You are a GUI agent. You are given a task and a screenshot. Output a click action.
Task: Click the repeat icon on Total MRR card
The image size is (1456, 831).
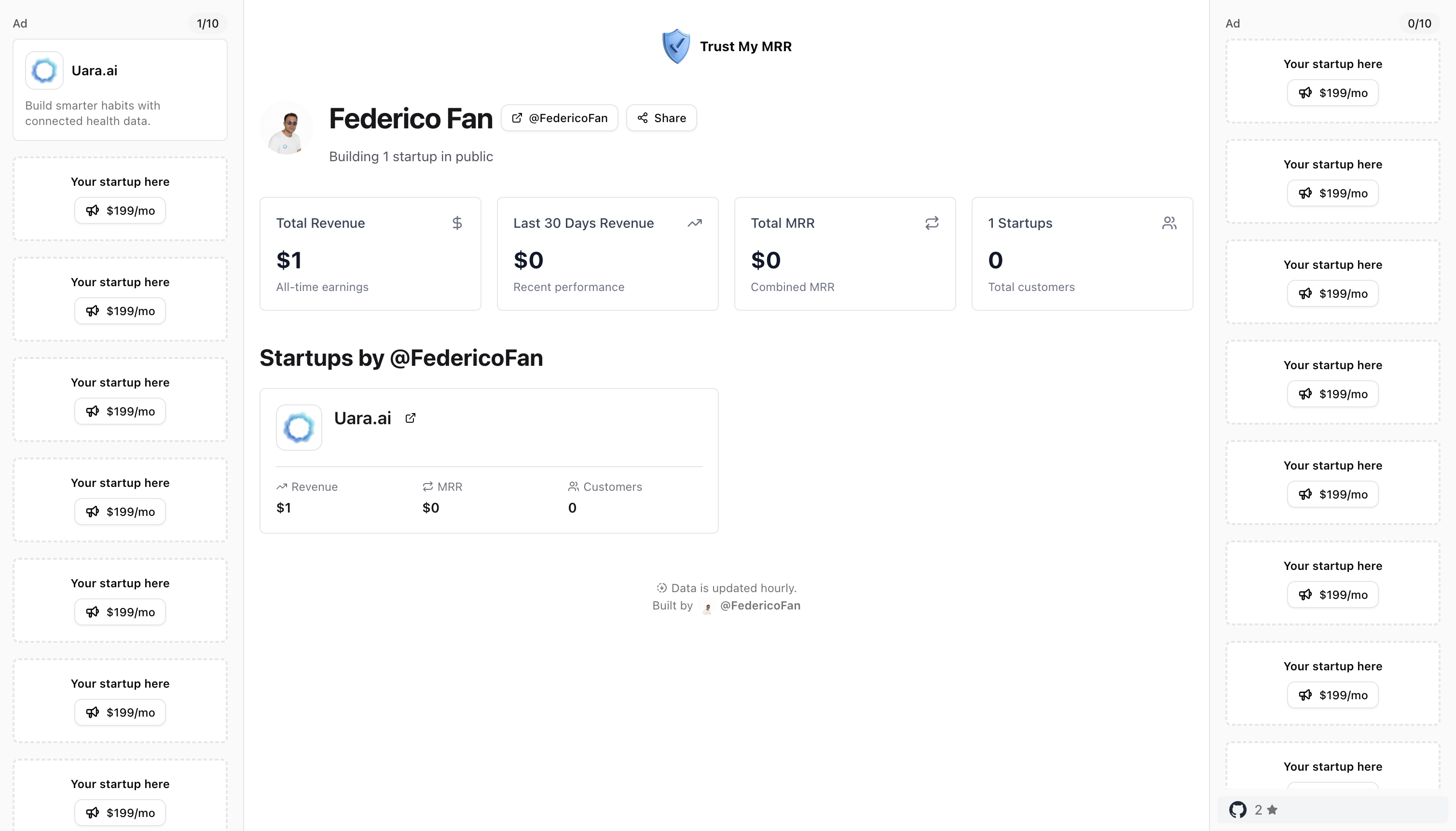(932, 223)
